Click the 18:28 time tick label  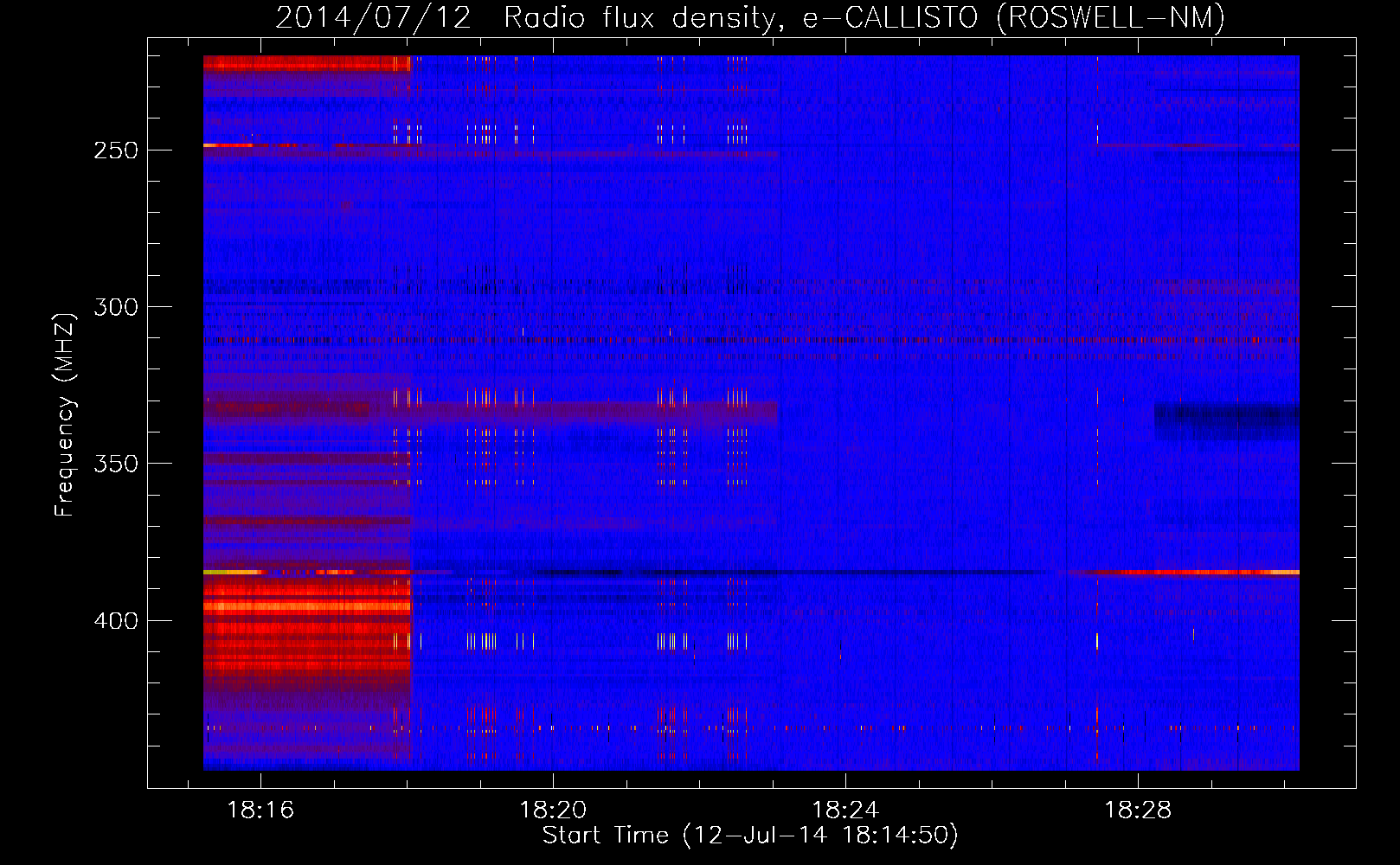(1138, 811)
